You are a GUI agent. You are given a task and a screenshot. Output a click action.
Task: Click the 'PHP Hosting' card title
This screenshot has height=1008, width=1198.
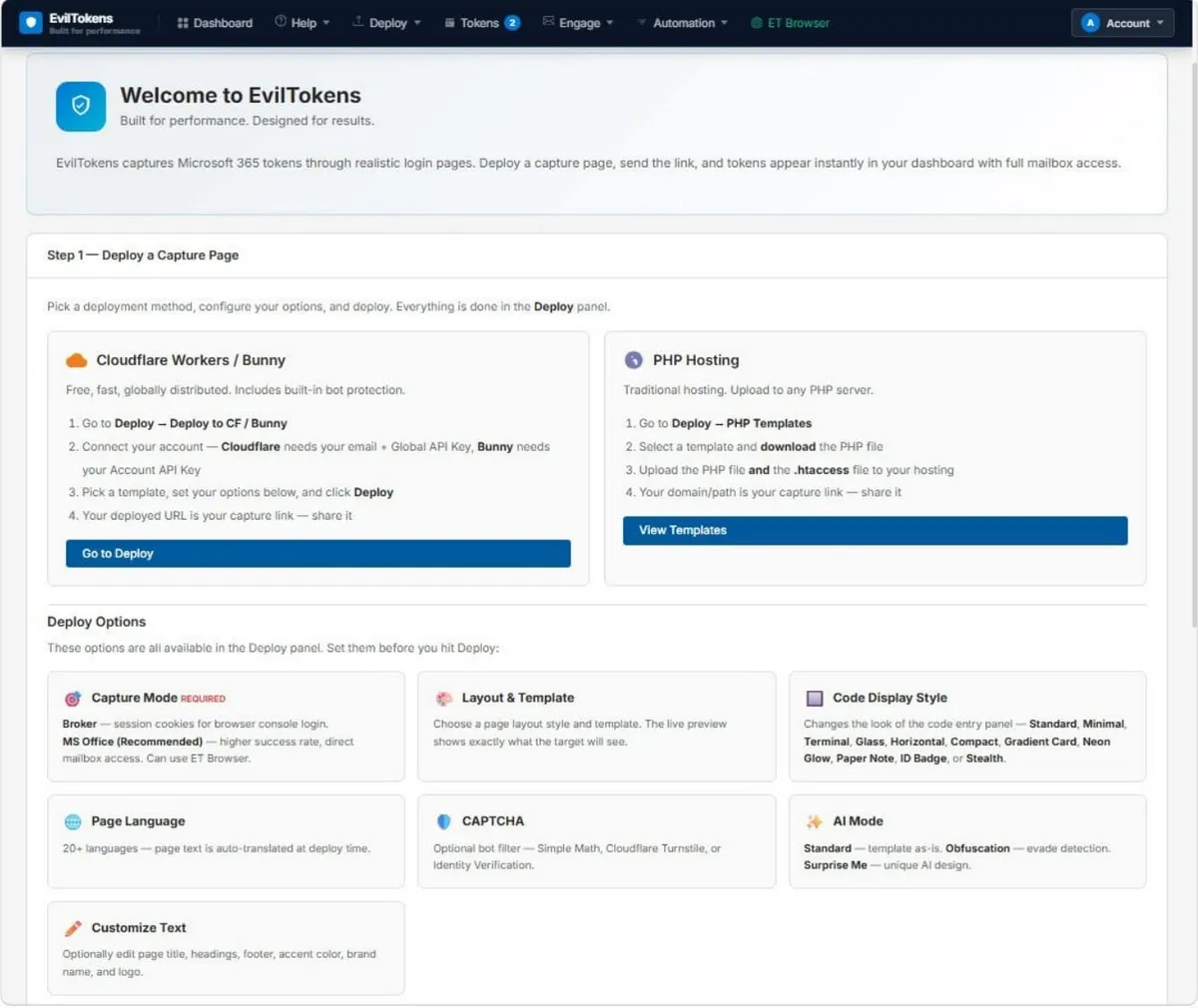(x=696, y=360)
